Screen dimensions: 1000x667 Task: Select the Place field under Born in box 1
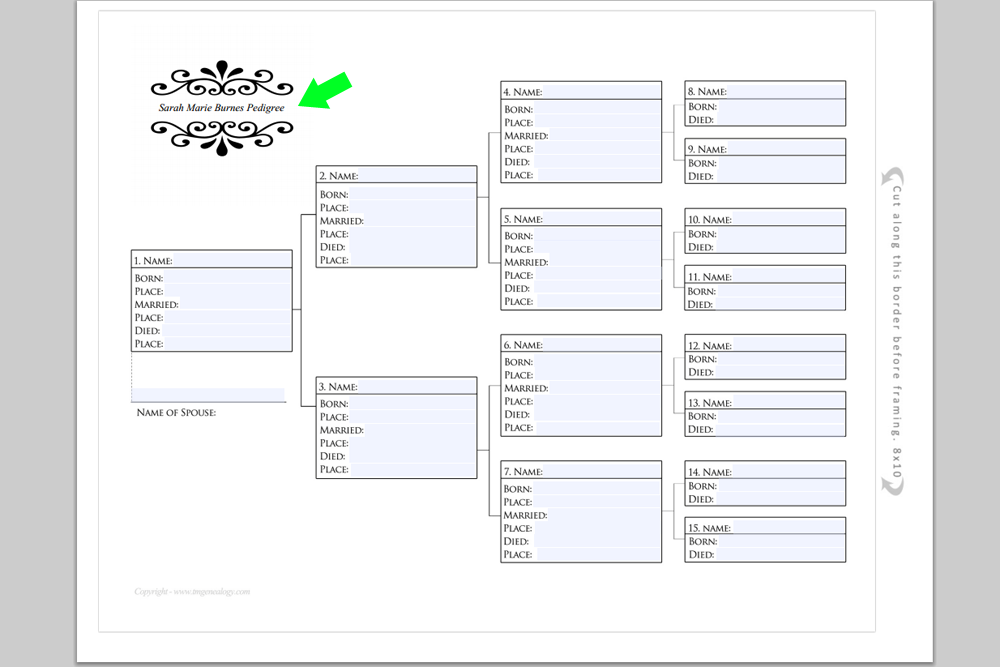point(226,291)
